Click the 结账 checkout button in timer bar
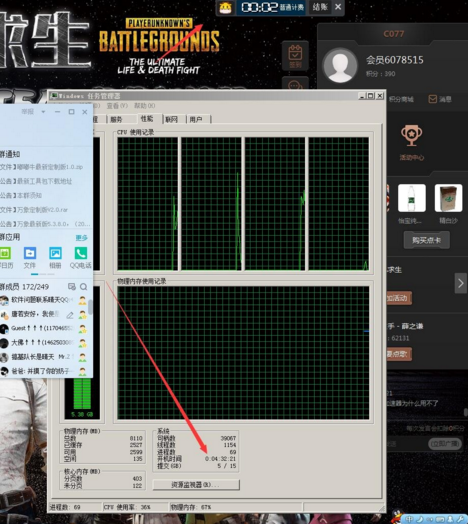 tap(320, 7)
